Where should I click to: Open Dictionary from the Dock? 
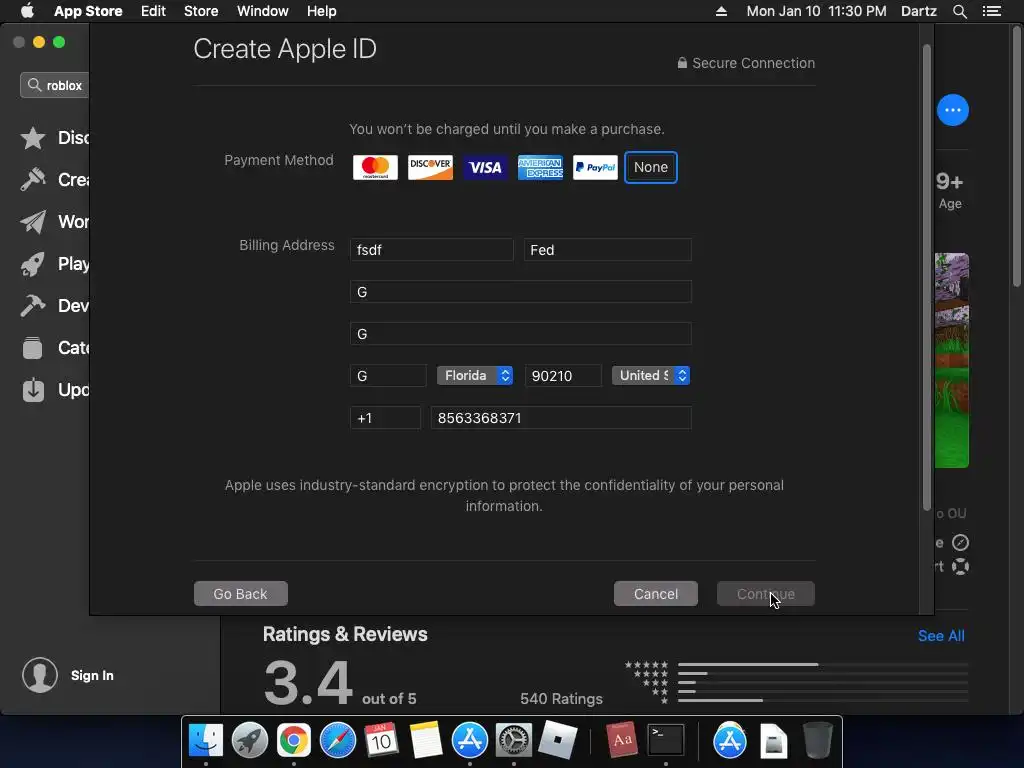[x=621, y=741]
